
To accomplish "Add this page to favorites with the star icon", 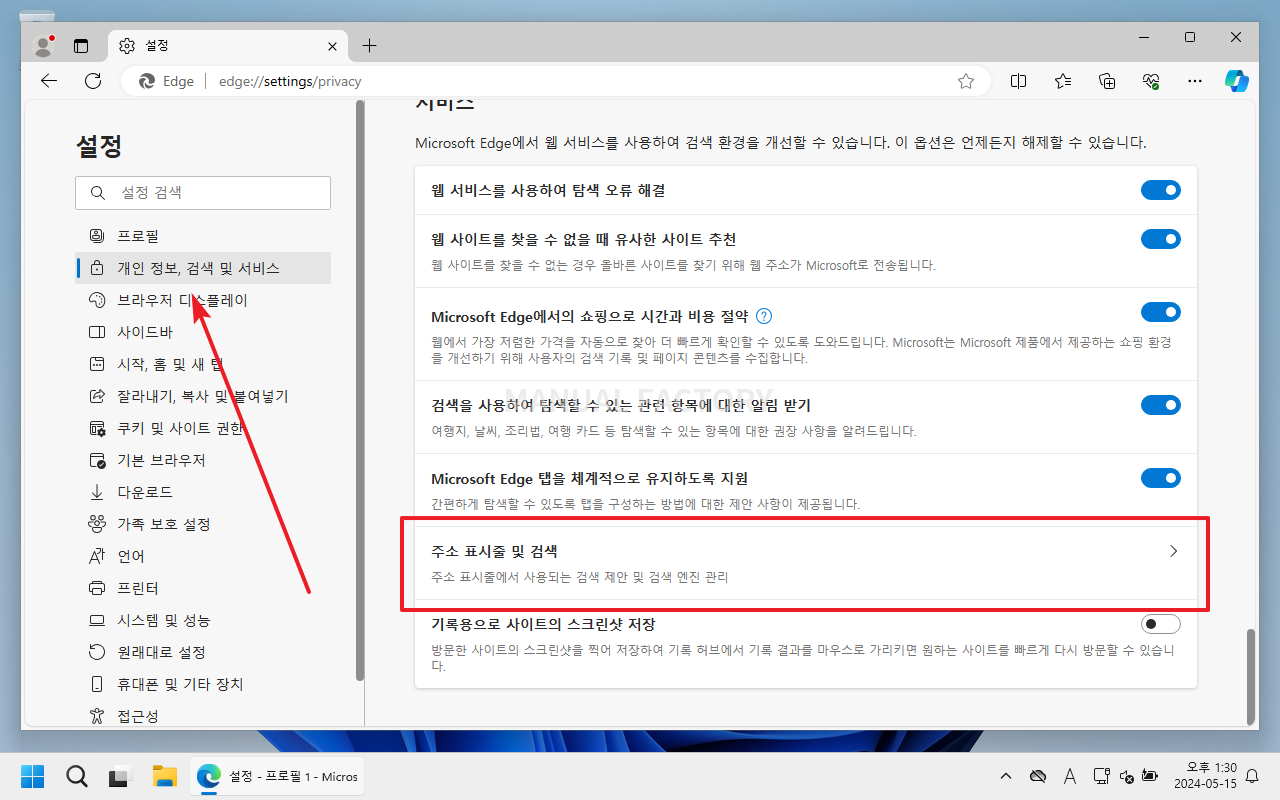I will point(966,81).
